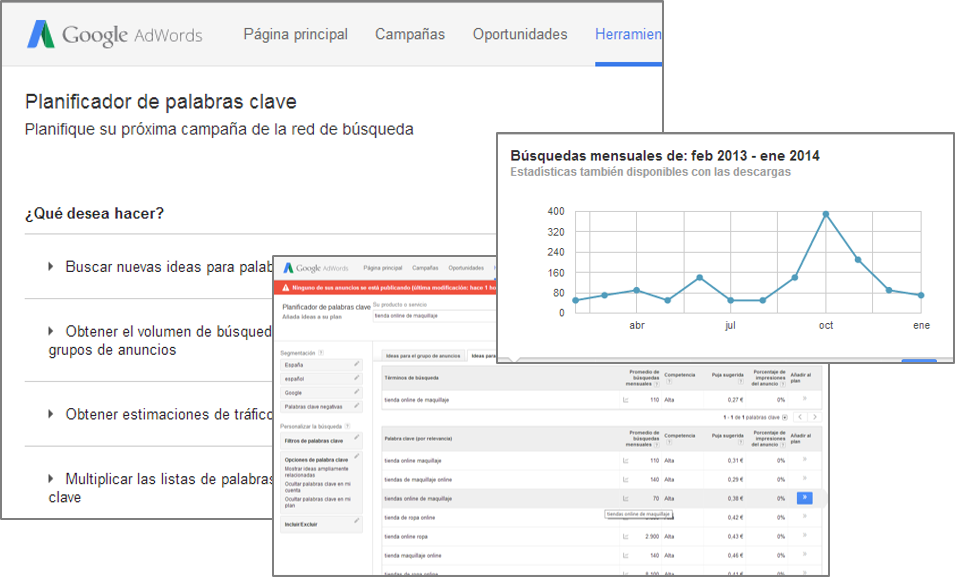Expand 'Multiplicar las listas de palabras clave' option
Image resolution: width=955 pixels, height=577 pixels.
pyautogui.click(x=51, y=478)
